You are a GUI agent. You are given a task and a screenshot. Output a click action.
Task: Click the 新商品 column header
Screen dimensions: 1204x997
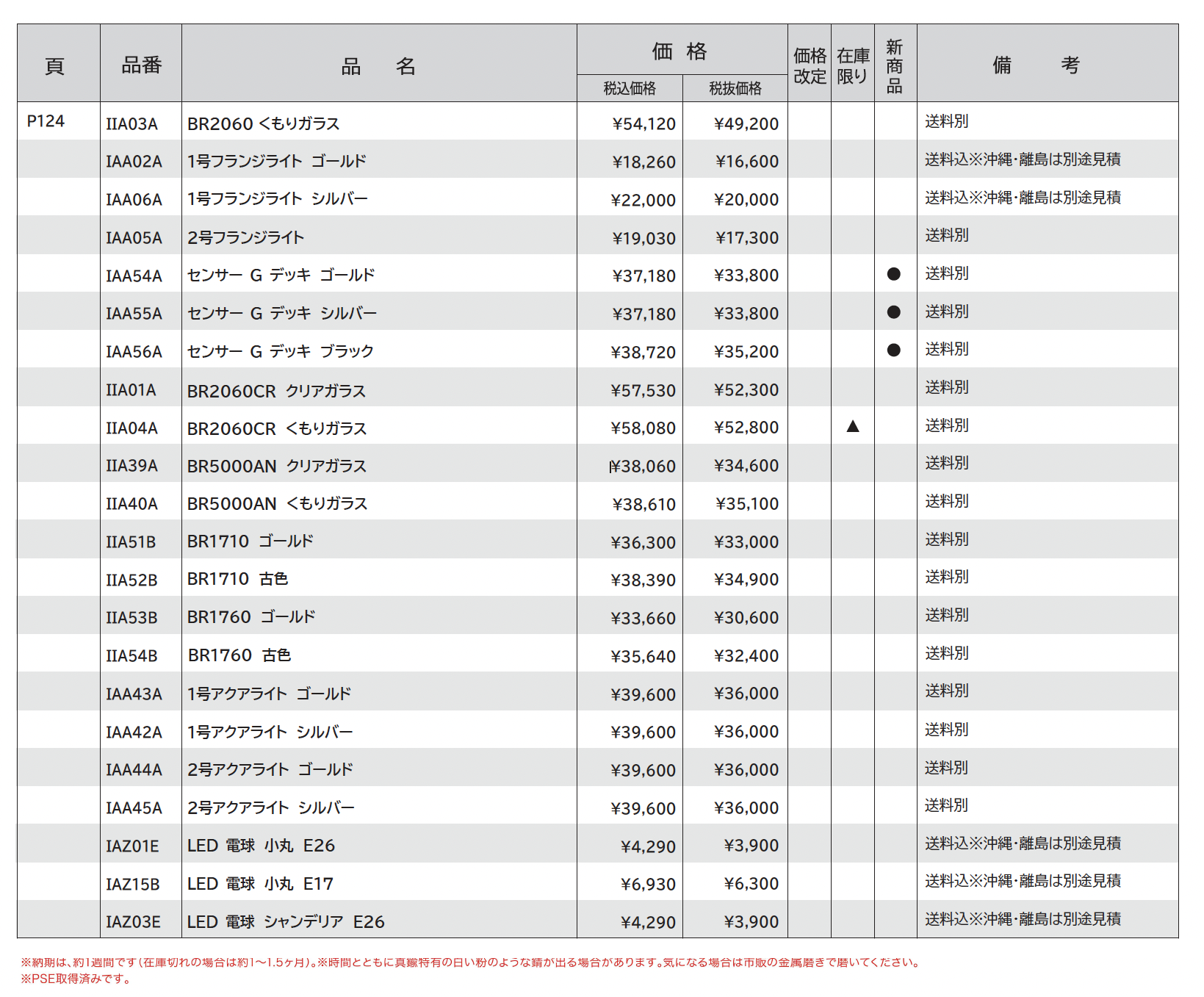point(894,67)
